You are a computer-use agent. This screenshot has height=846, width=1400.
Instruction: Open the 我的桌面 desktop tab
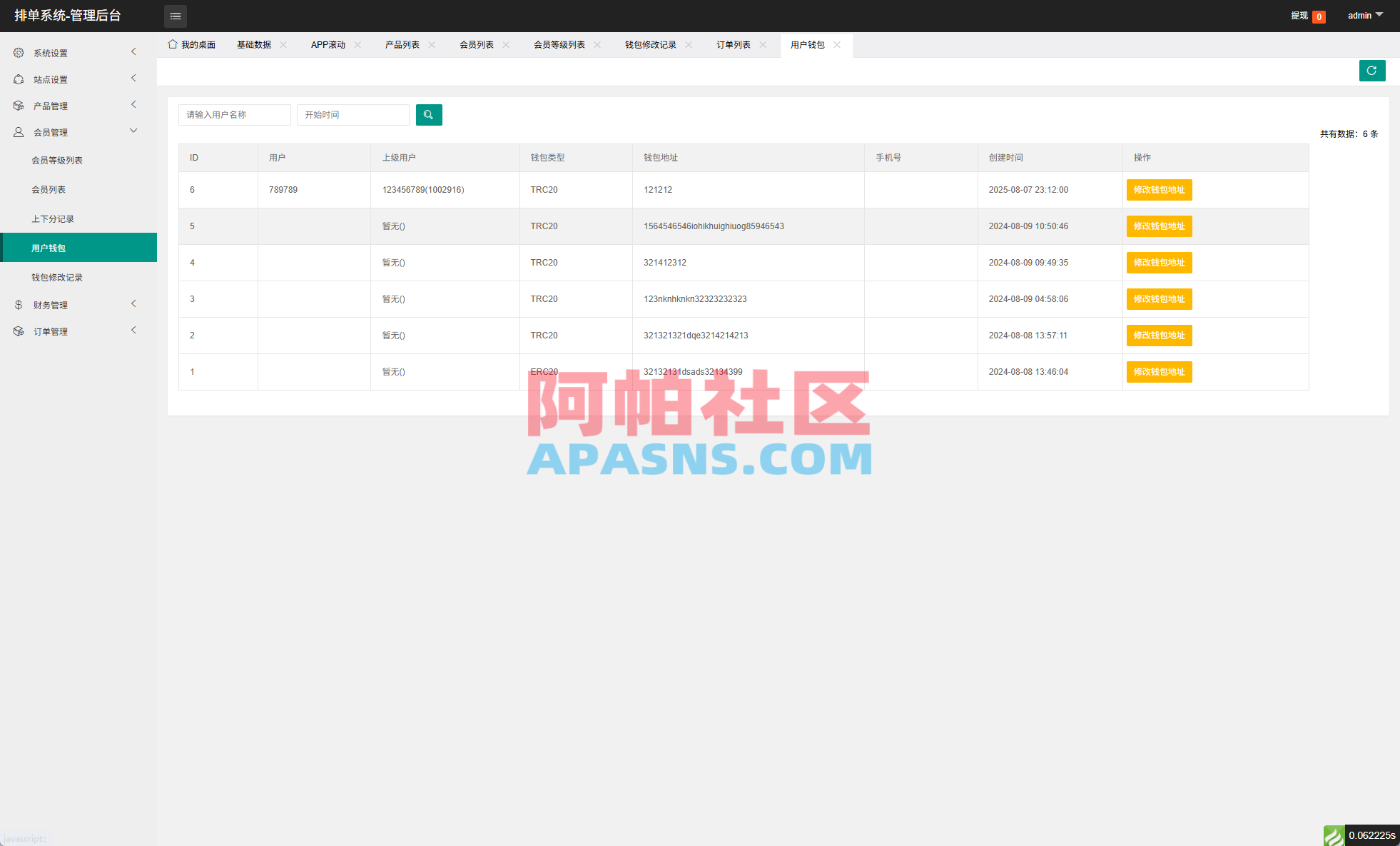pyautogui.click(x=198, y=44)
